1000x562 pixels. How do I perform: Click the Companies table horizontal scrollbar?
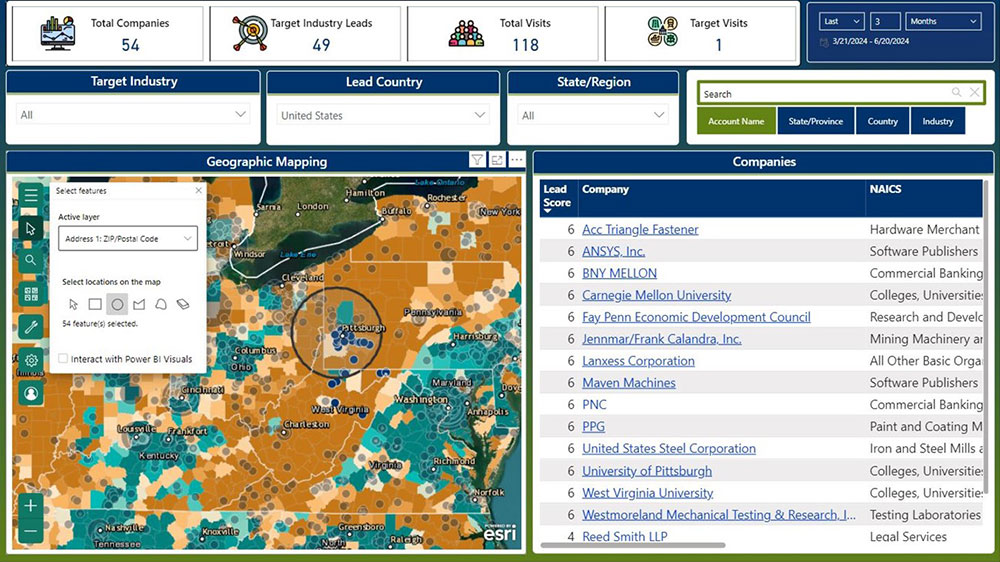pos(633,545)
